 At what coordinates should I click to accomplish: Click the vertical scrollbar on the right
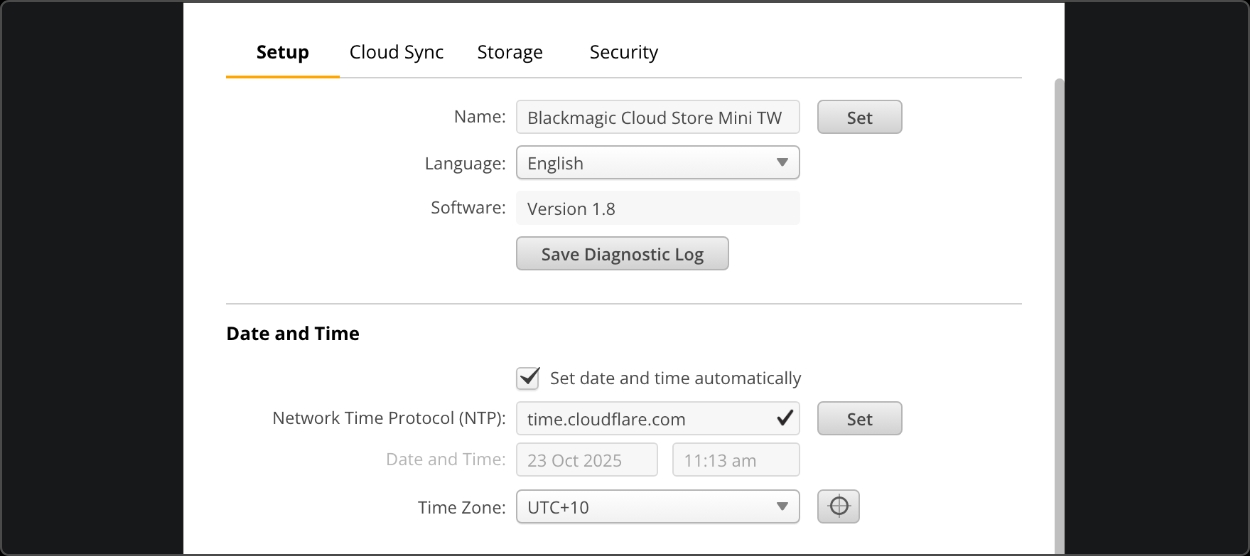tap(1059, 315)
